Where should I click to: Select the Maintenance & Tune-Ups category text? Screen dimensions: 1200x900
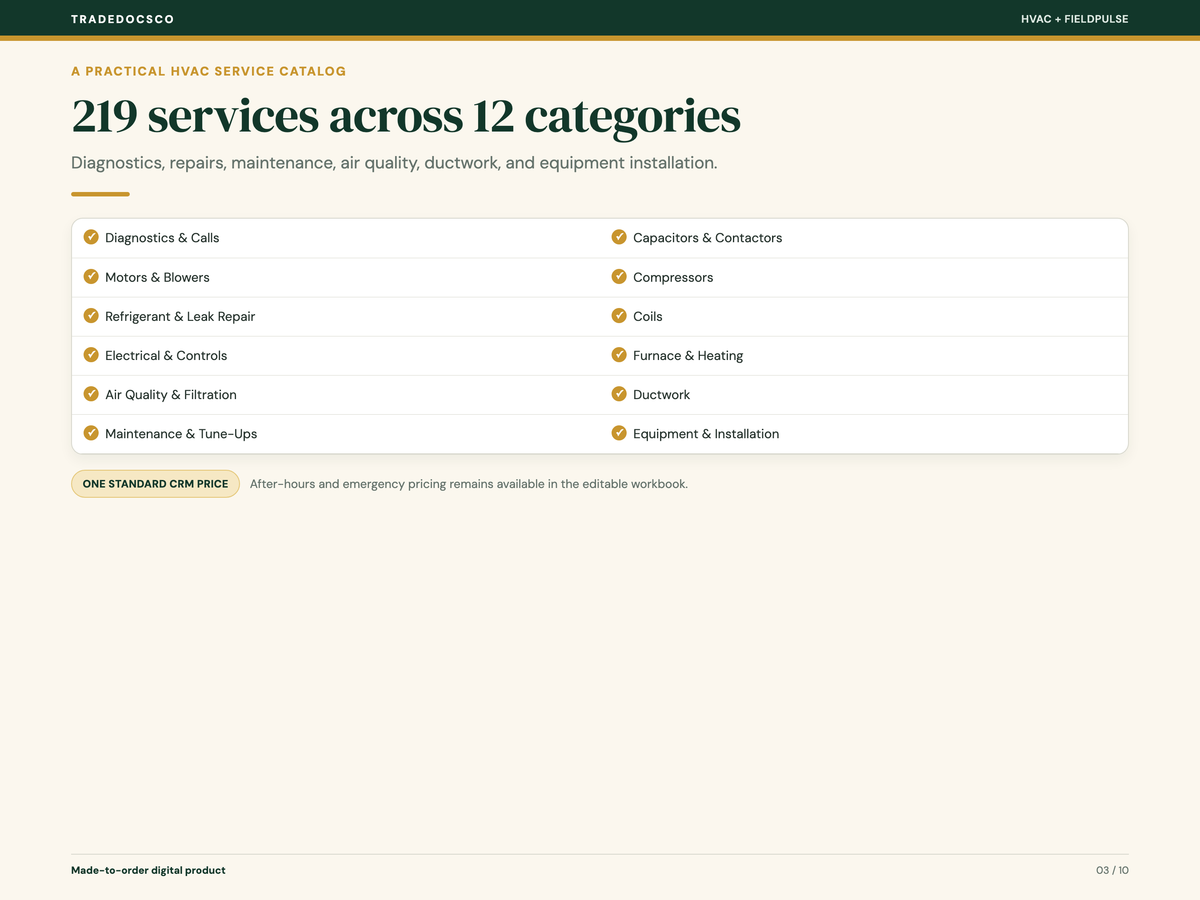181,434
